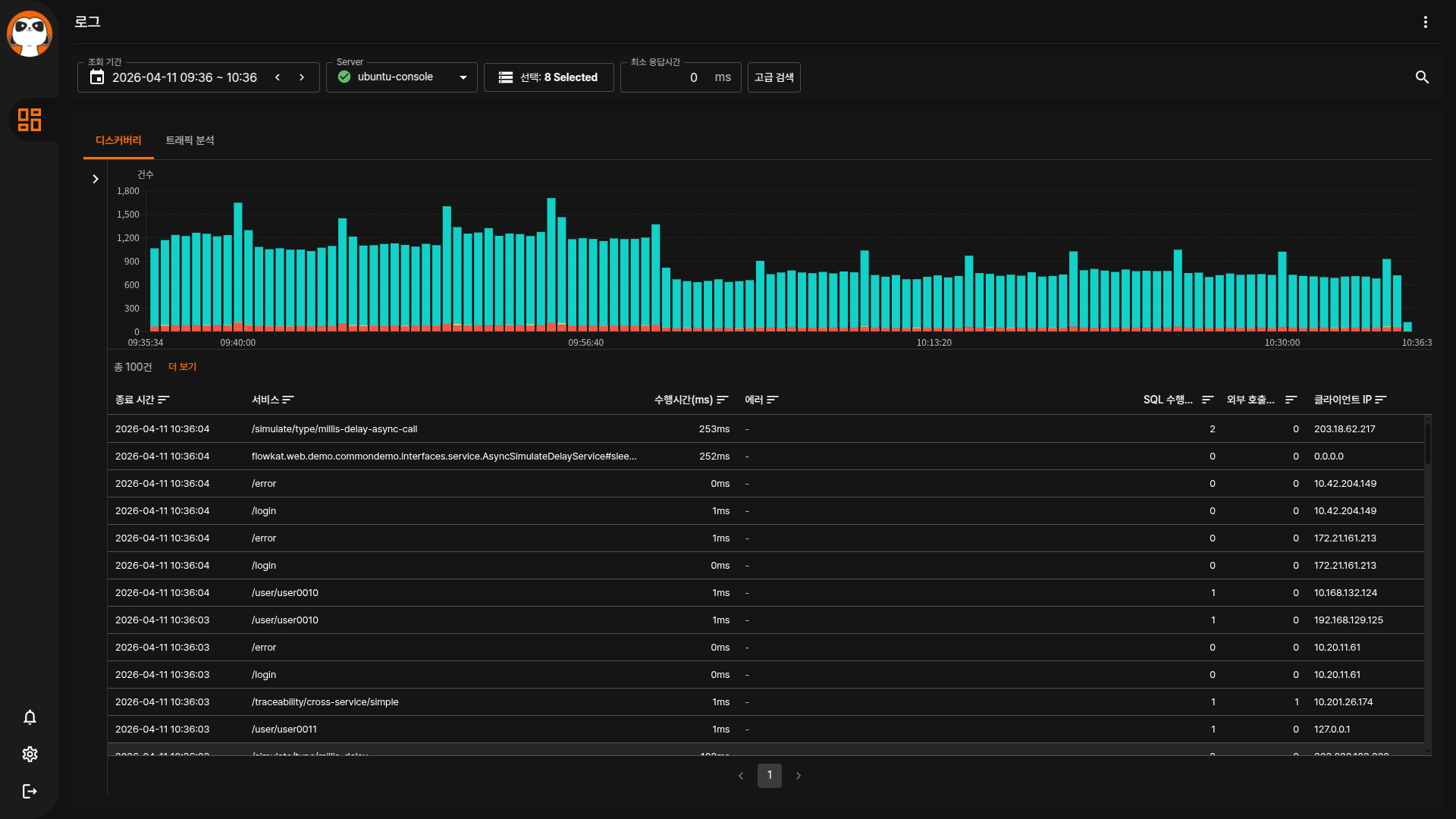
Task: Sort by 수행시간(ms) column filter icon
Action: click(722, 400)
